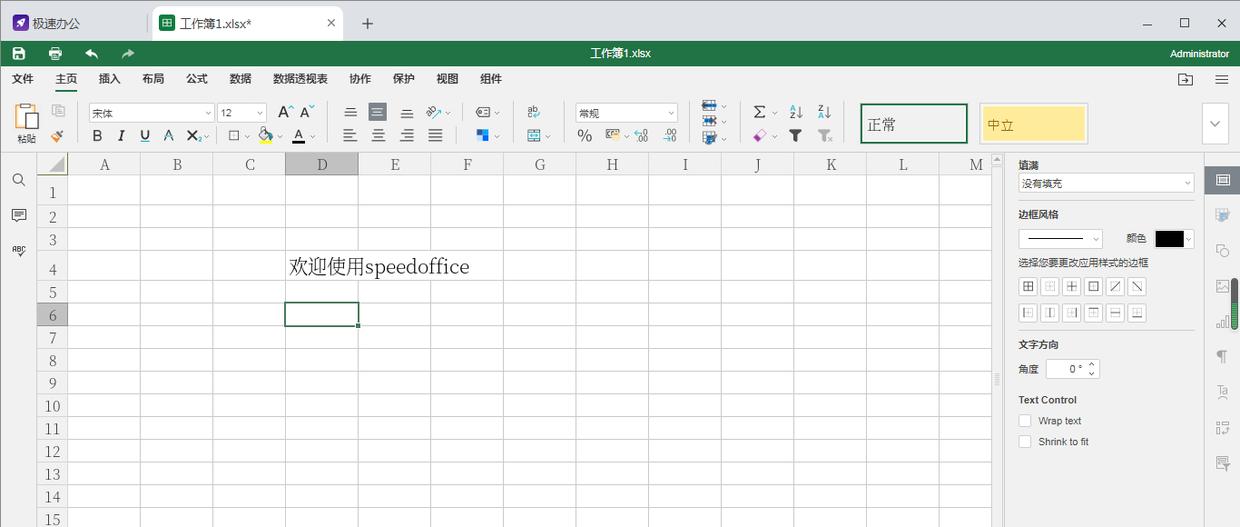Switch to the 数据透视表 tab

tap(300, 79)
